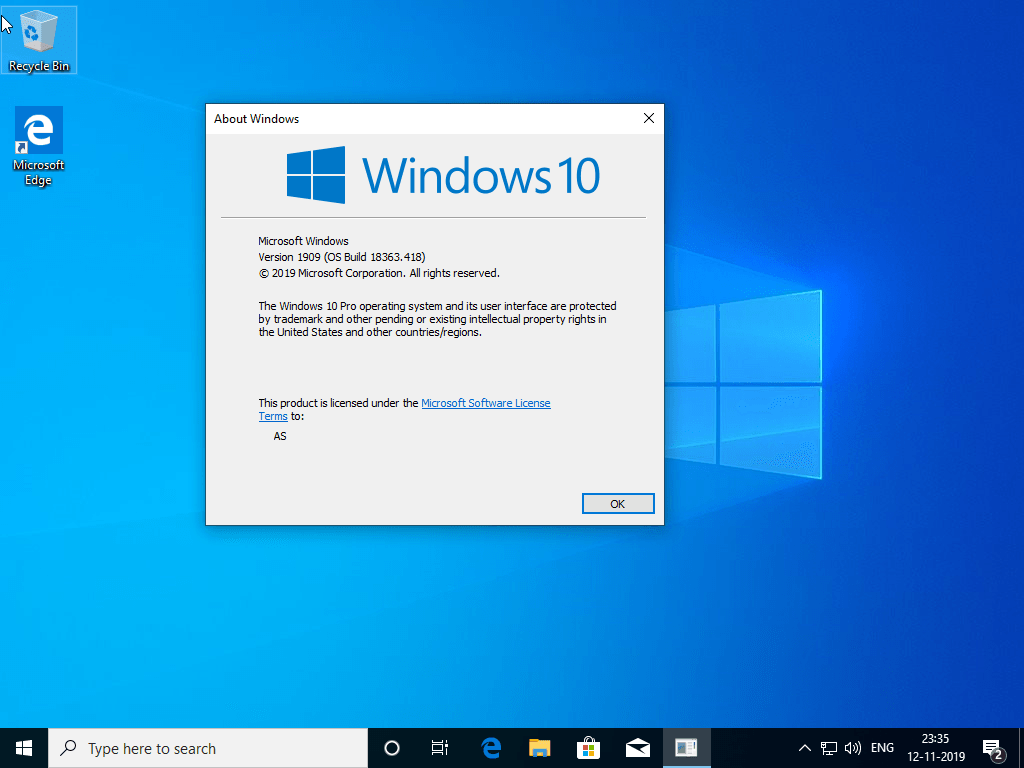The width and height of the screenshot is (1024, 768).
Task: Open the Recycle Bin desktop icon
Action: 39,40
